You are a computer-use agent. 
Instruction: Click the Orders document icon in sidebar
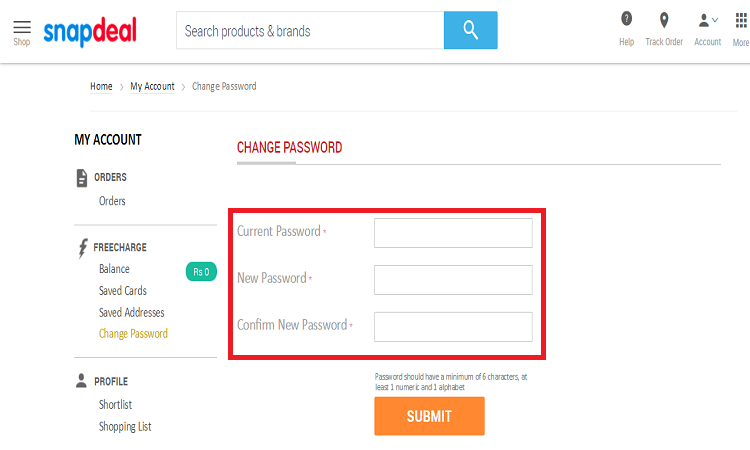click(x=82, y=178)
